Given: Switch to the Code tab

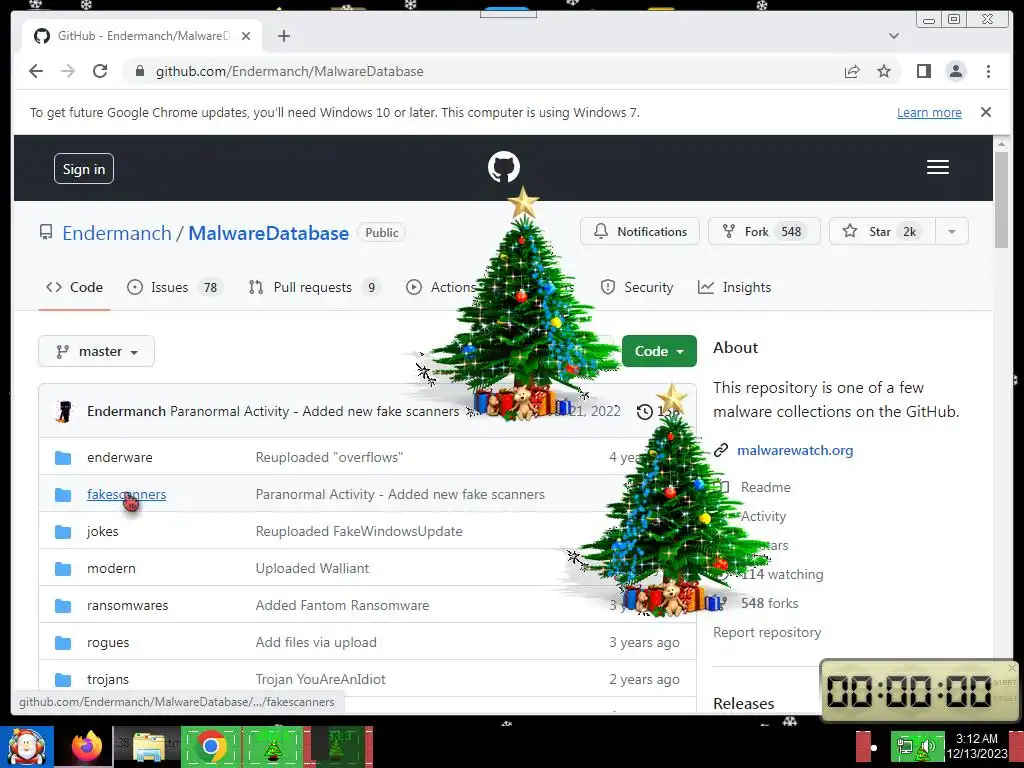Looking at the screenshot, I should point(74,287).
